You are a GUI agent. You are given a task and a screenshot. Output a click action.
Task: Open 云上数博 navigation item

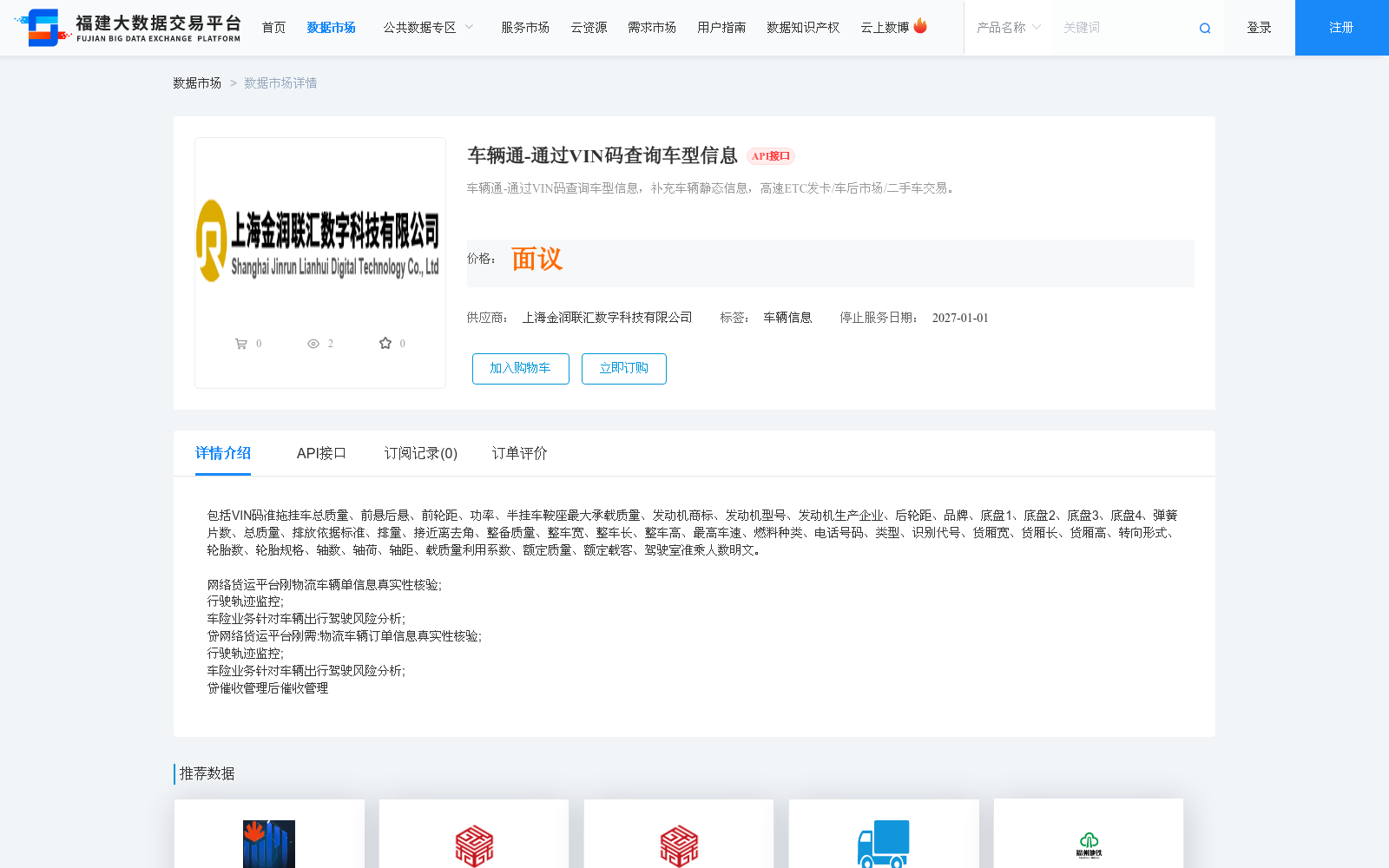pos(885,28)
